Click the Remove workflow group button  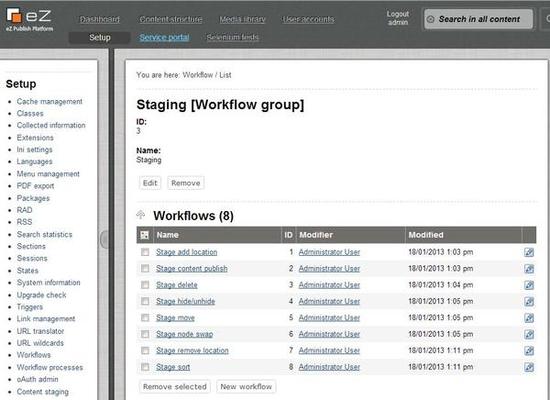[x=186, y=183]
